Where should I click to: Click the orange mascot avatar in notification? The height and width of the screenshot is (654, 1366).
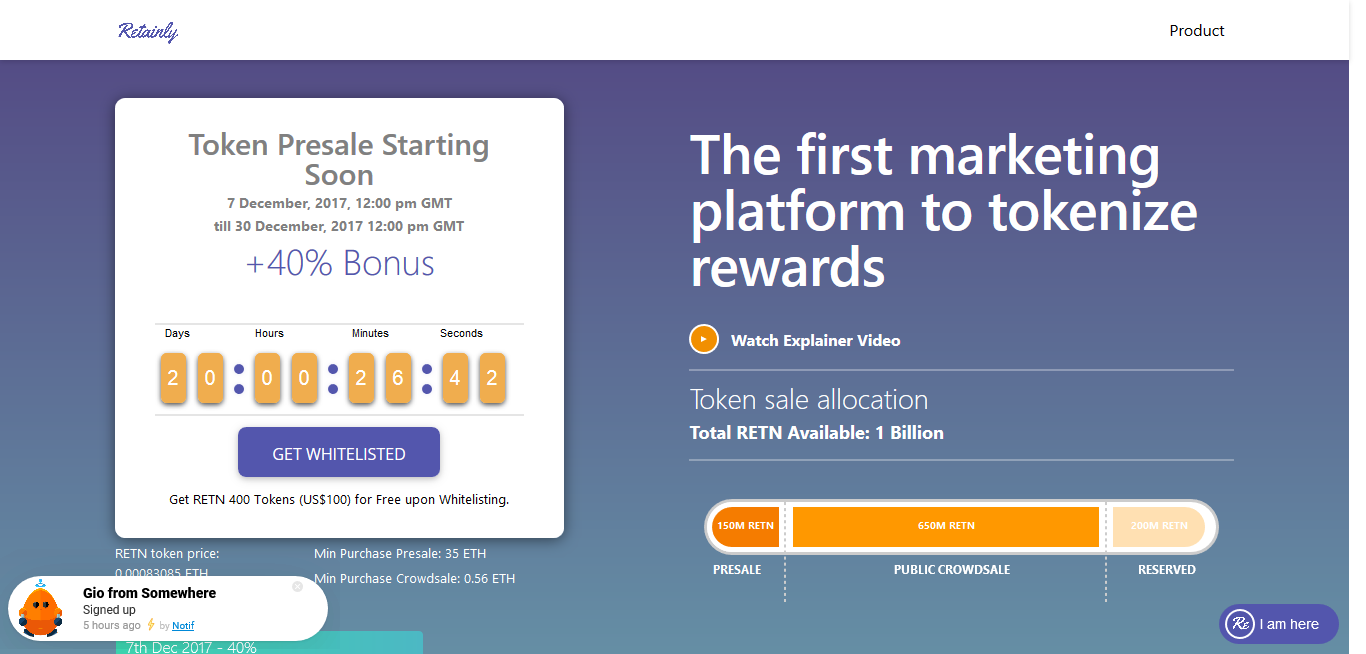[x=41, y=610]
